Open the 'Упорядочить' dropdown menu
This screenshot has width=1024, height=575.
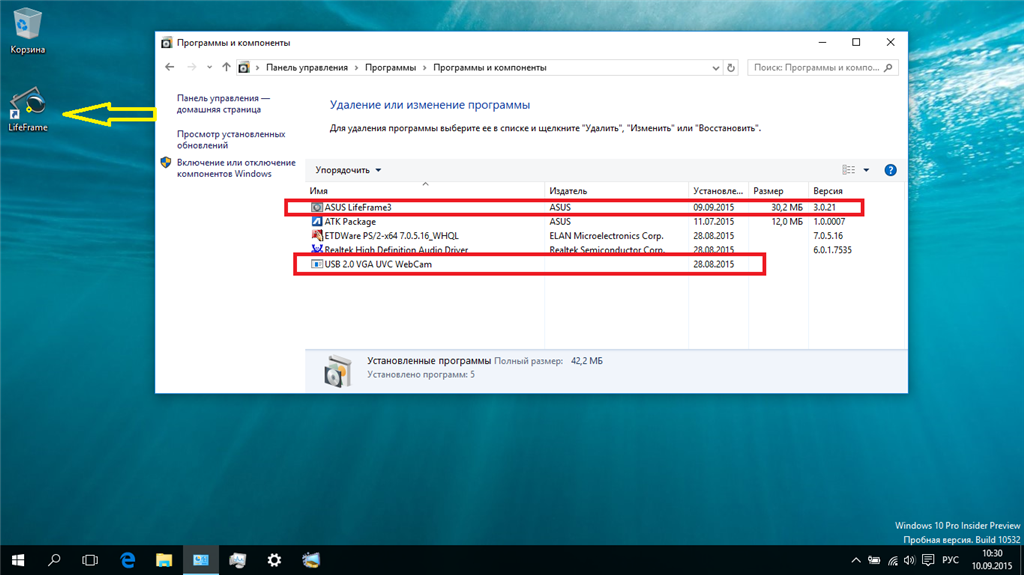pyautogui.click(x=348, y=170)
